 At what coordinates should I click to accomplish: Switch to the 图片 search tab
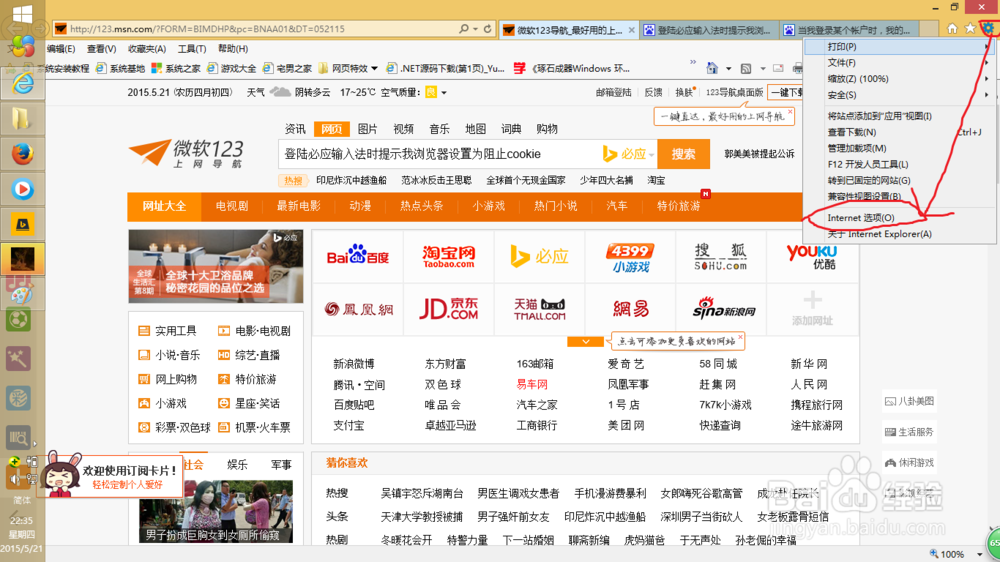coord(367,129)
